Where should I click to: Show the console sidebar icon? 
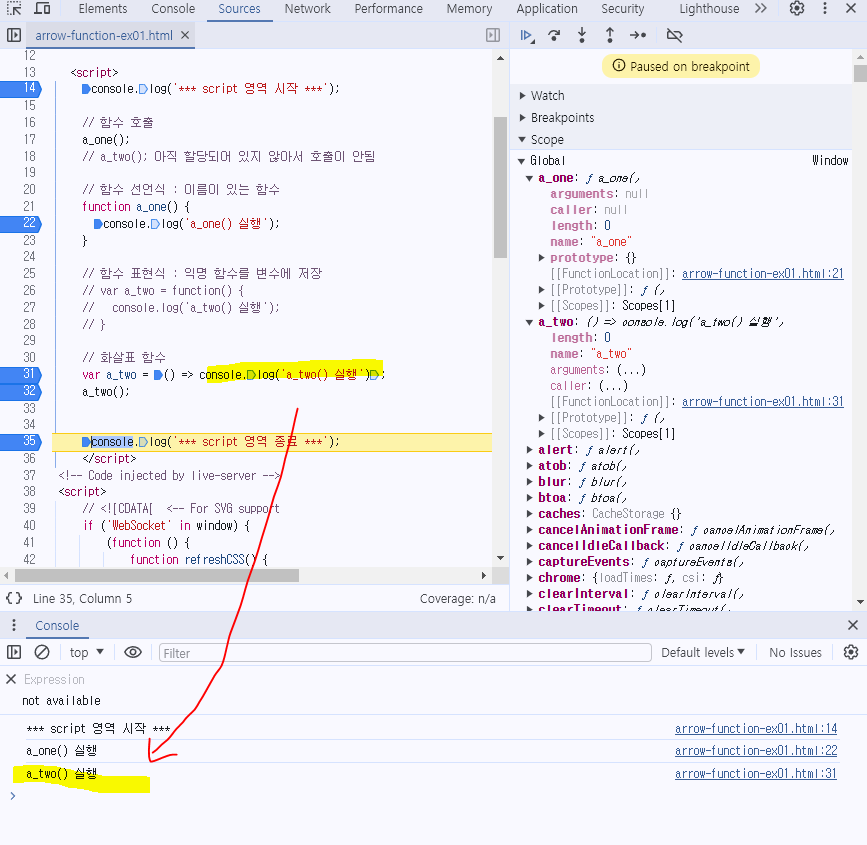14,653
